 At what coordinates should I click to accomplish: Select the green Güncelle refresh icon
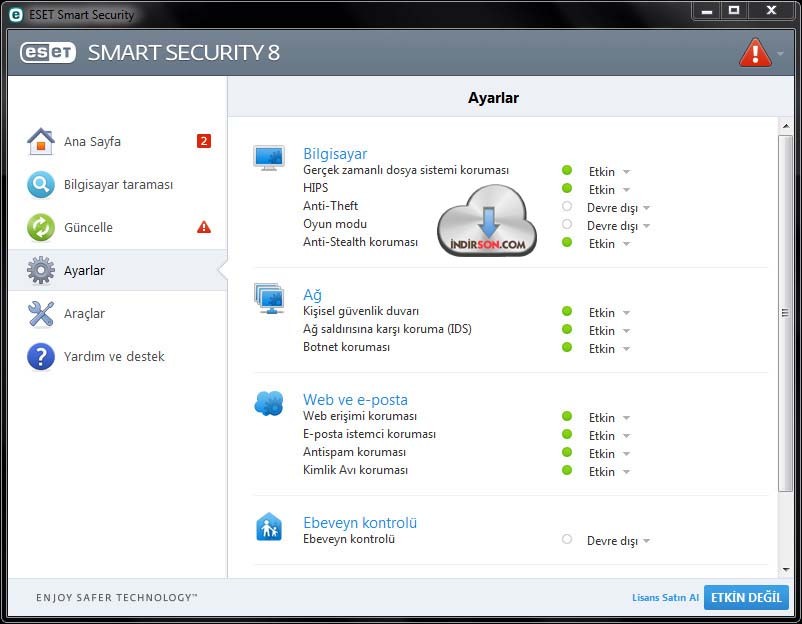pyautogui.click(x=41, y=227)
